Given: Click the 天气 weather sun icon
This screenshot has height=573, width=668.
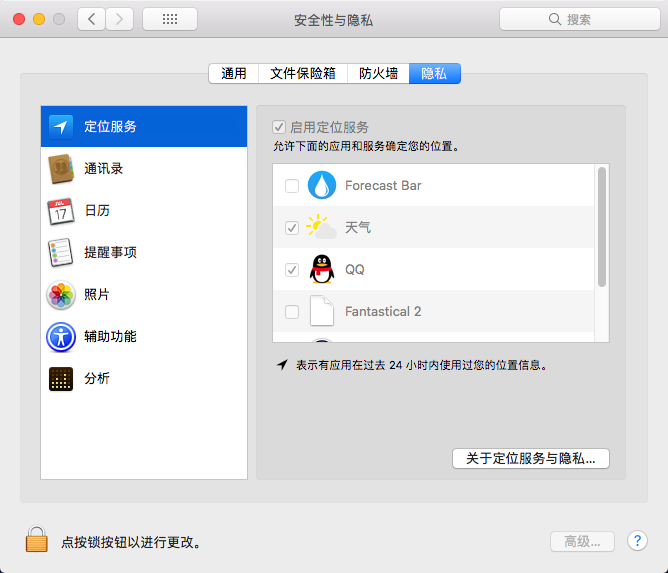Looking at the screenshot, I should click(322, 227).
